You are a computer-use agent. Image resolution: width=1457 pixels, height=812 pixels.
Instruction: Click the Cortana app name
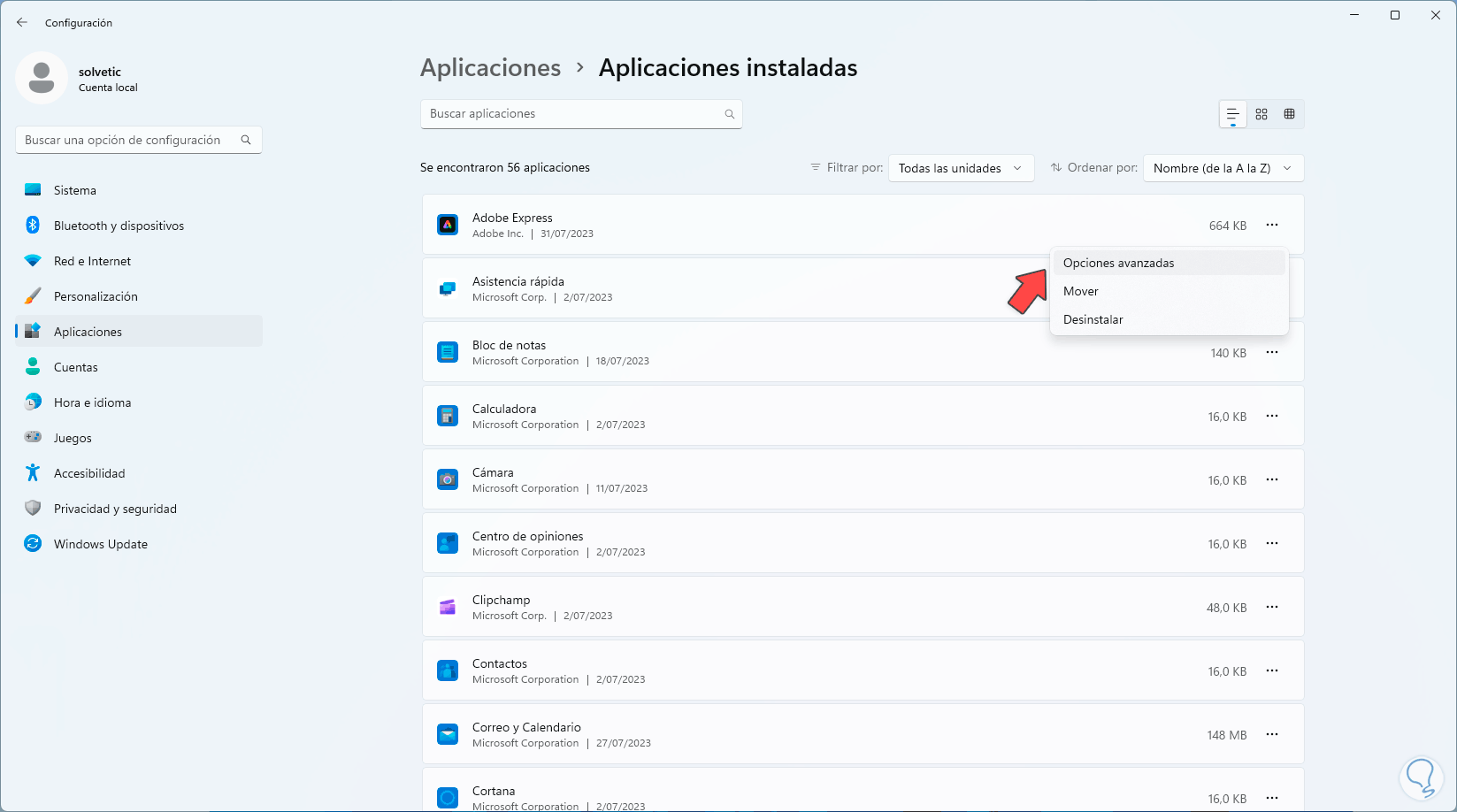[494, 791]
